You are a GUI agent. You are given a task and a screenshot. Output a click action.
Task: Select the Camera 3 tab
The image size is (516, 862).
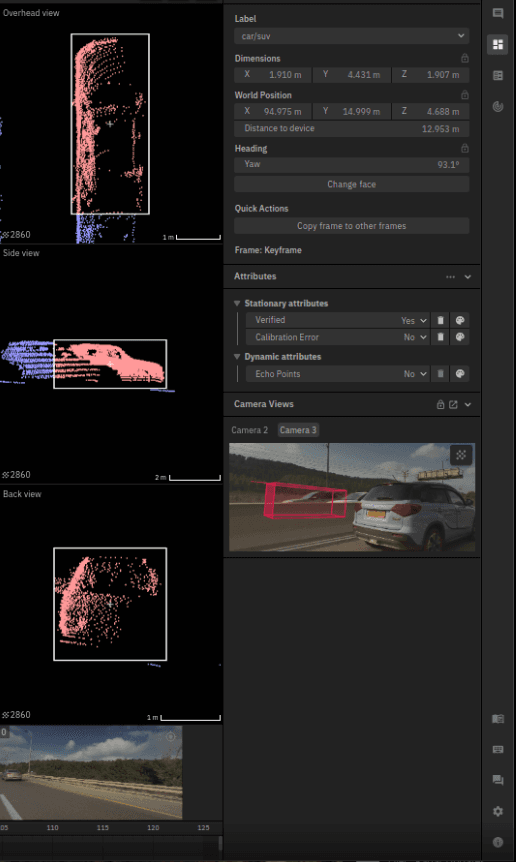coord(298,430)
